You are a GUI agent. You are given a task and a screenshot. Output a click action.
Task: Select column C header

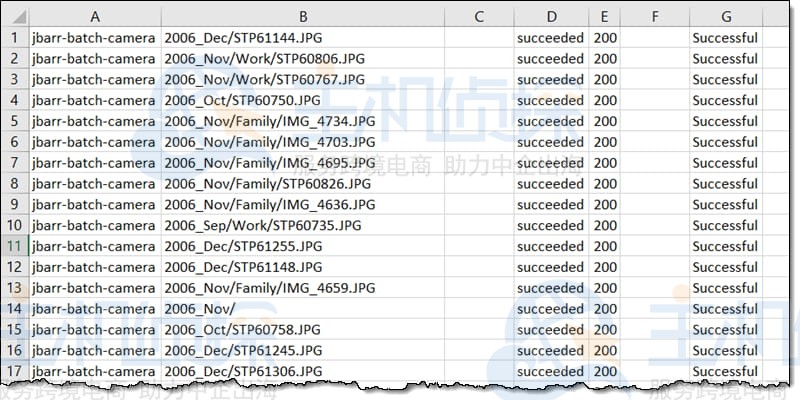click(478, 17)
